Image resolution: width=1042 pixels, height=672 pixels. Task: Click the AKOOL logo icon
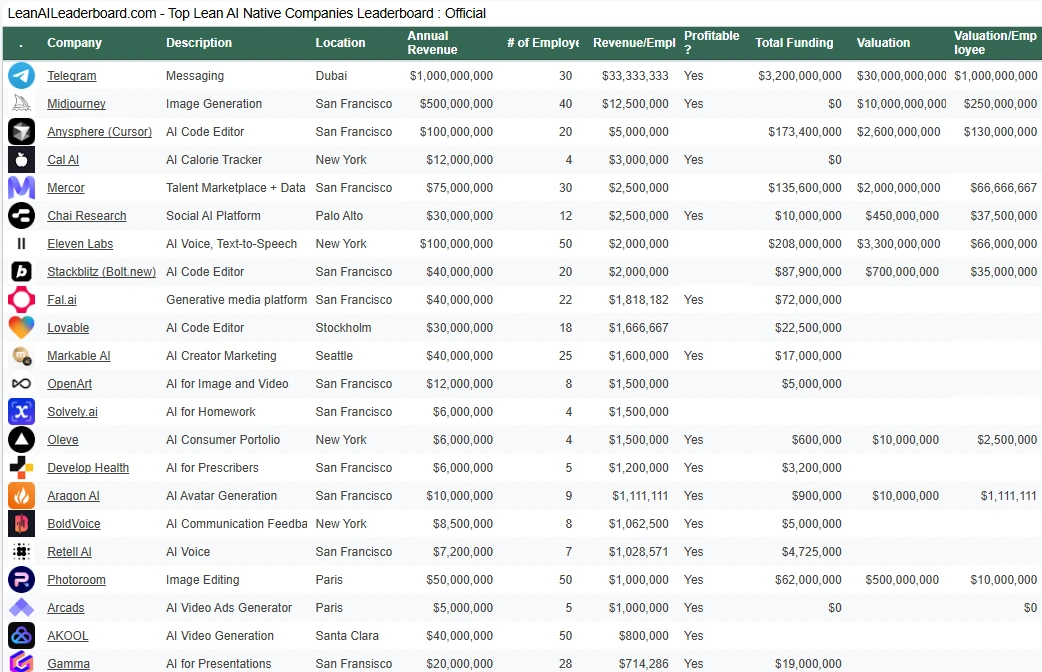(x=21, y=635)
